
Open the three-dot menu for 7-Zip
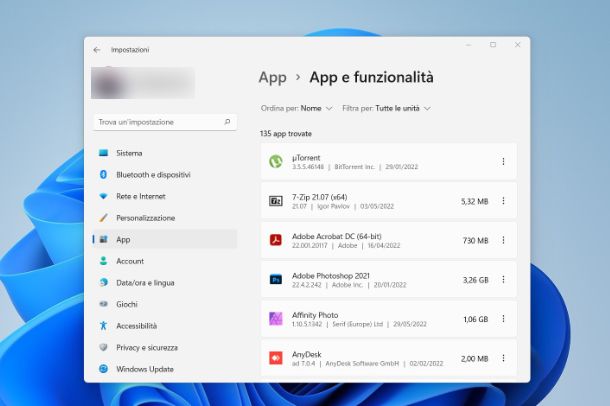pyautogui.click(x=503, y=201)
